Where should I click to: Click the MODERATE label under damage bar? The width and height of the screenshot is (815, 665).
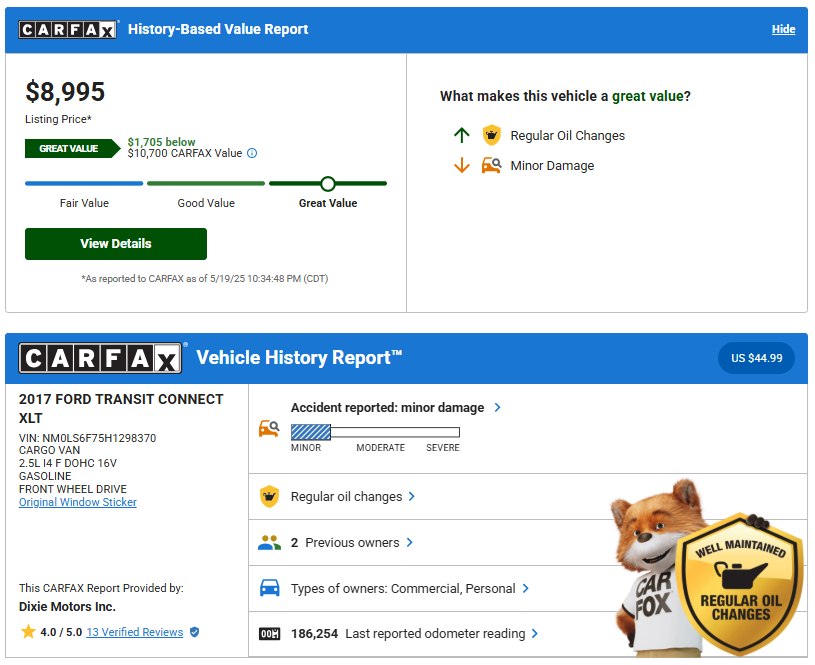(x=380, y=448)
